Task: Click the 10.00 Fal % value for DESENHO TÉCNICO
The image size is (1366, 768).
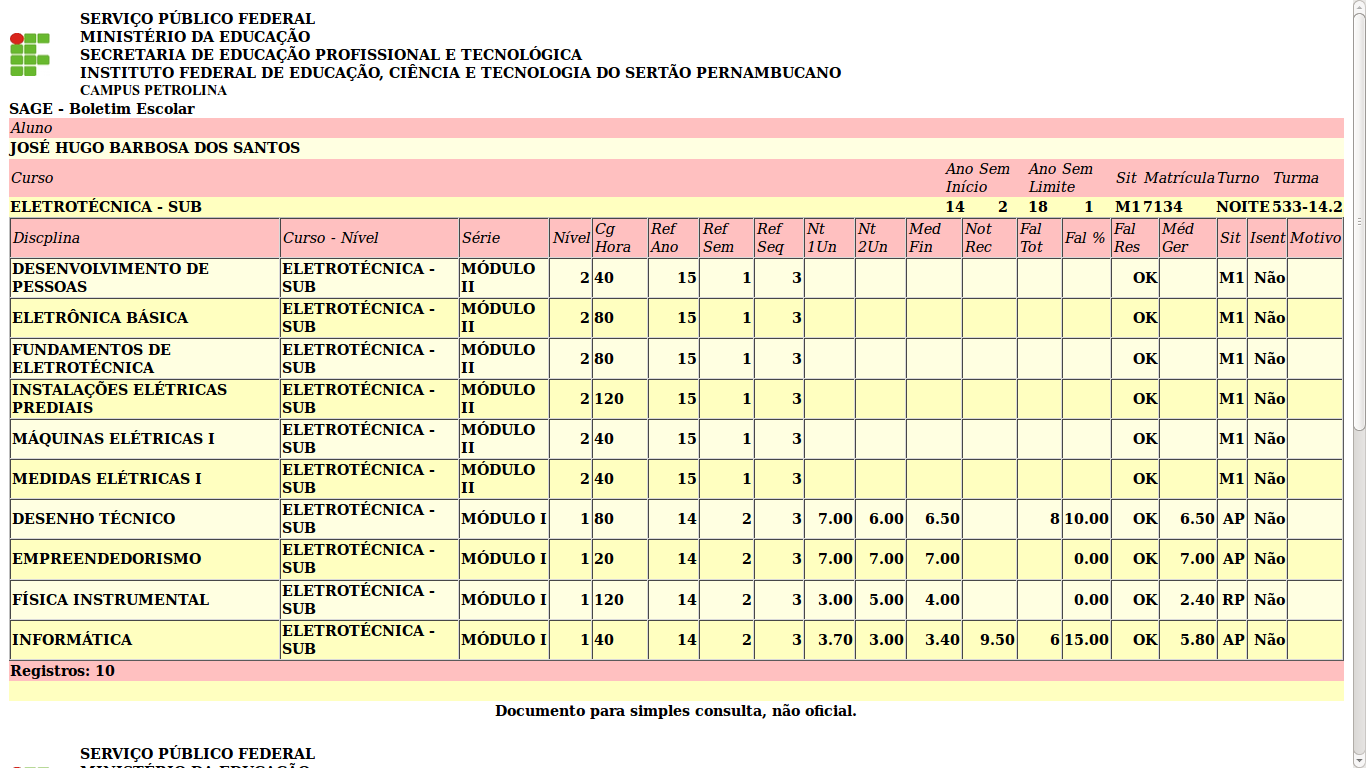Action: click(x=1086, y=519)
